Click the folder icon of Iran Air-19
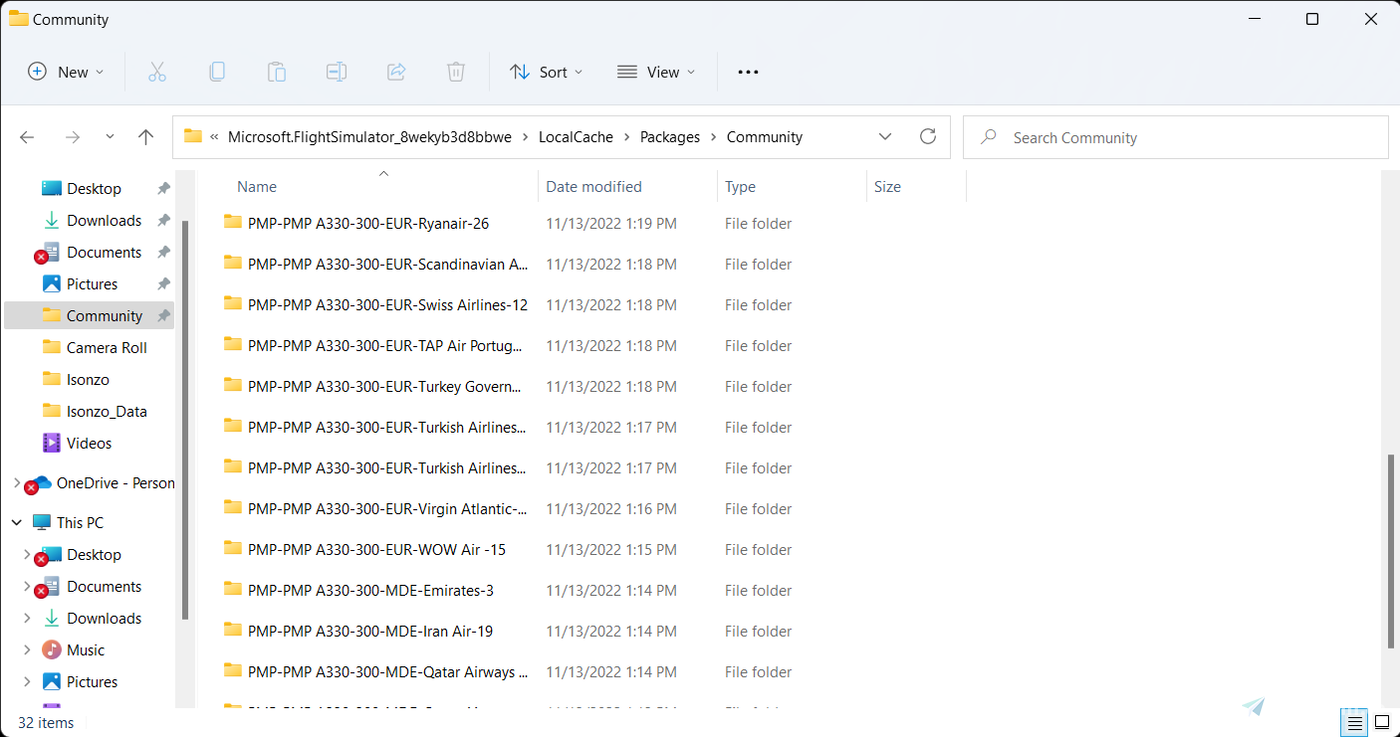 233,630
